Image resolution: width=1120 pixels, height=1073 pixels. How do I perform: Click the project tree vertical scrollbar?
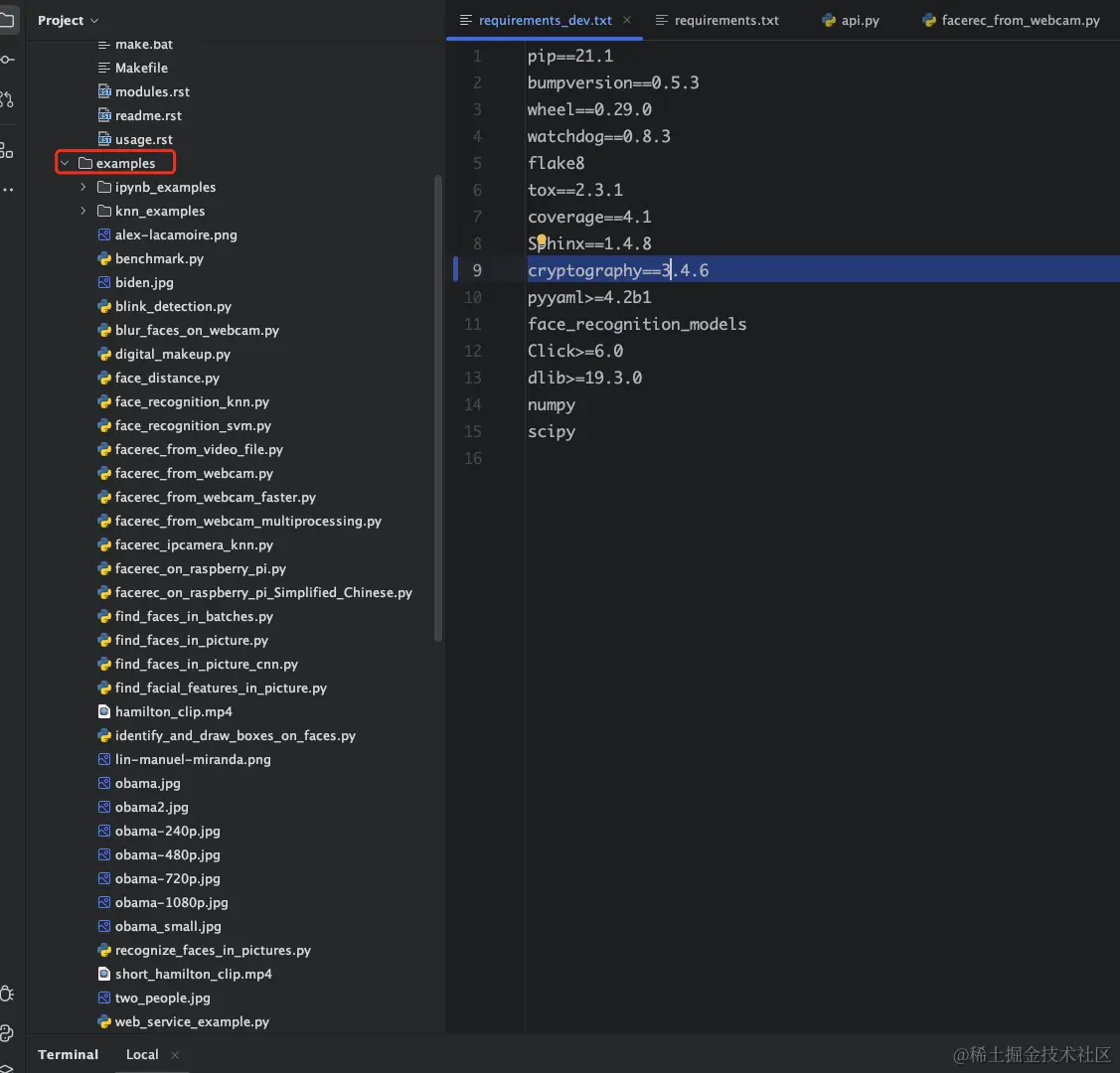click(438, 397)
